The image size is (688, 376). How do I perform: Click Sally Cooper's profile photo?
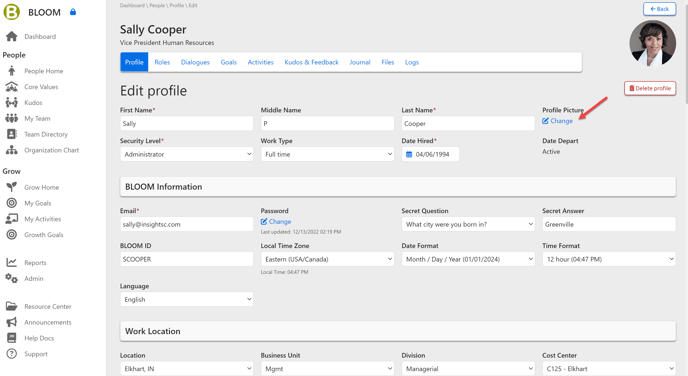point(652,43)
